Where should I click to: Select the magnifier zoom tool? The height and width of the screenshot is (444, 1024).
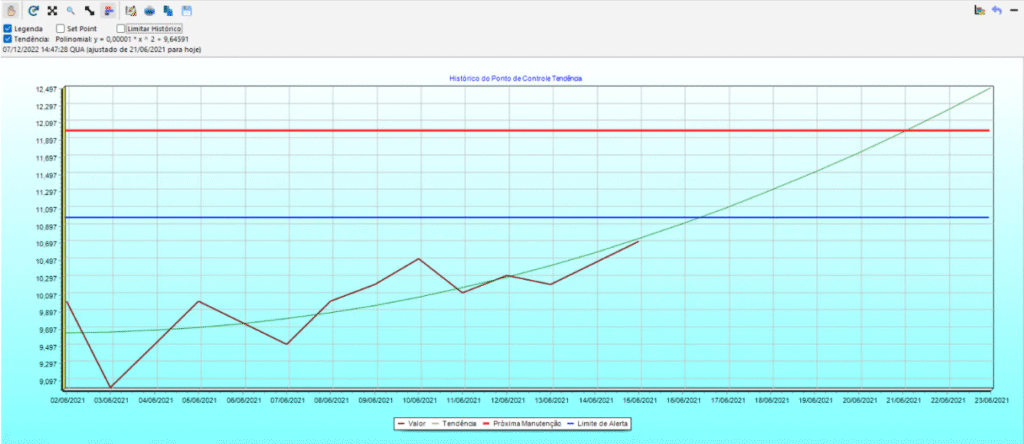click(x=70, y=10)
